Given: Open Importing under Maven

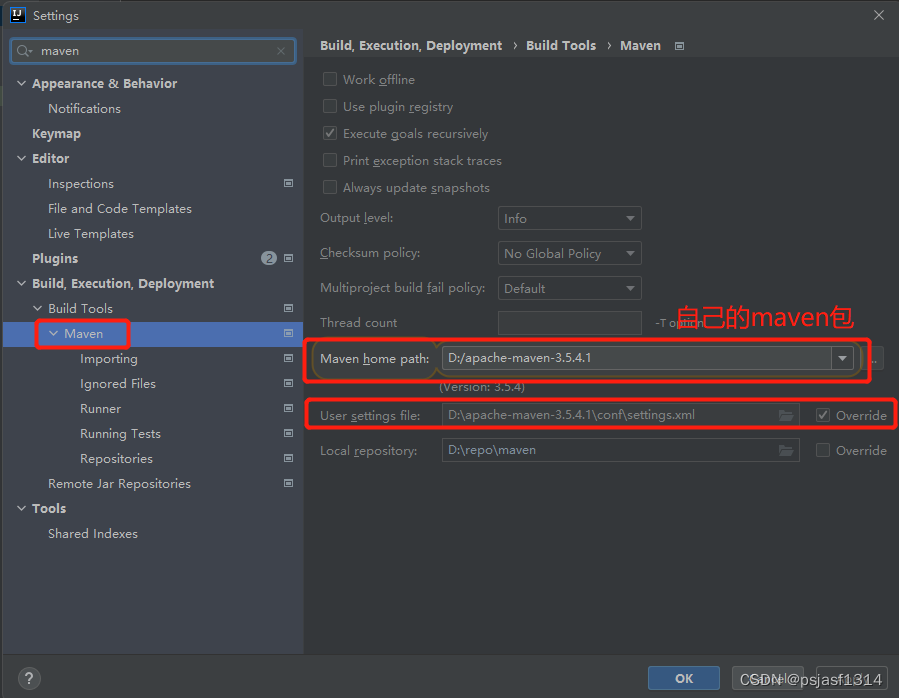Looking at the screenshot, I should pos(109,358).
